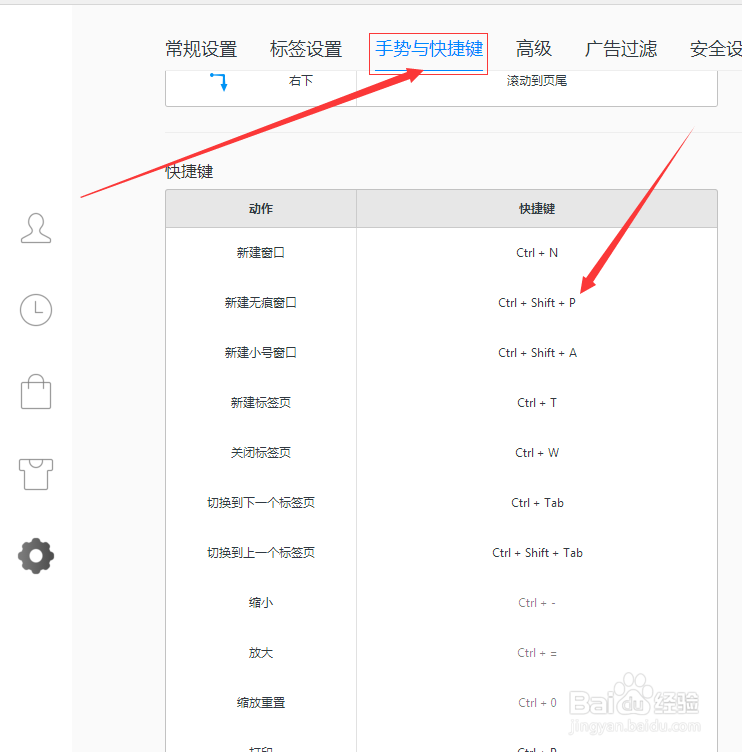Switch to the 标签设置 tab
Viewport: 742px width, 752px height.
[x=306, y=49]
